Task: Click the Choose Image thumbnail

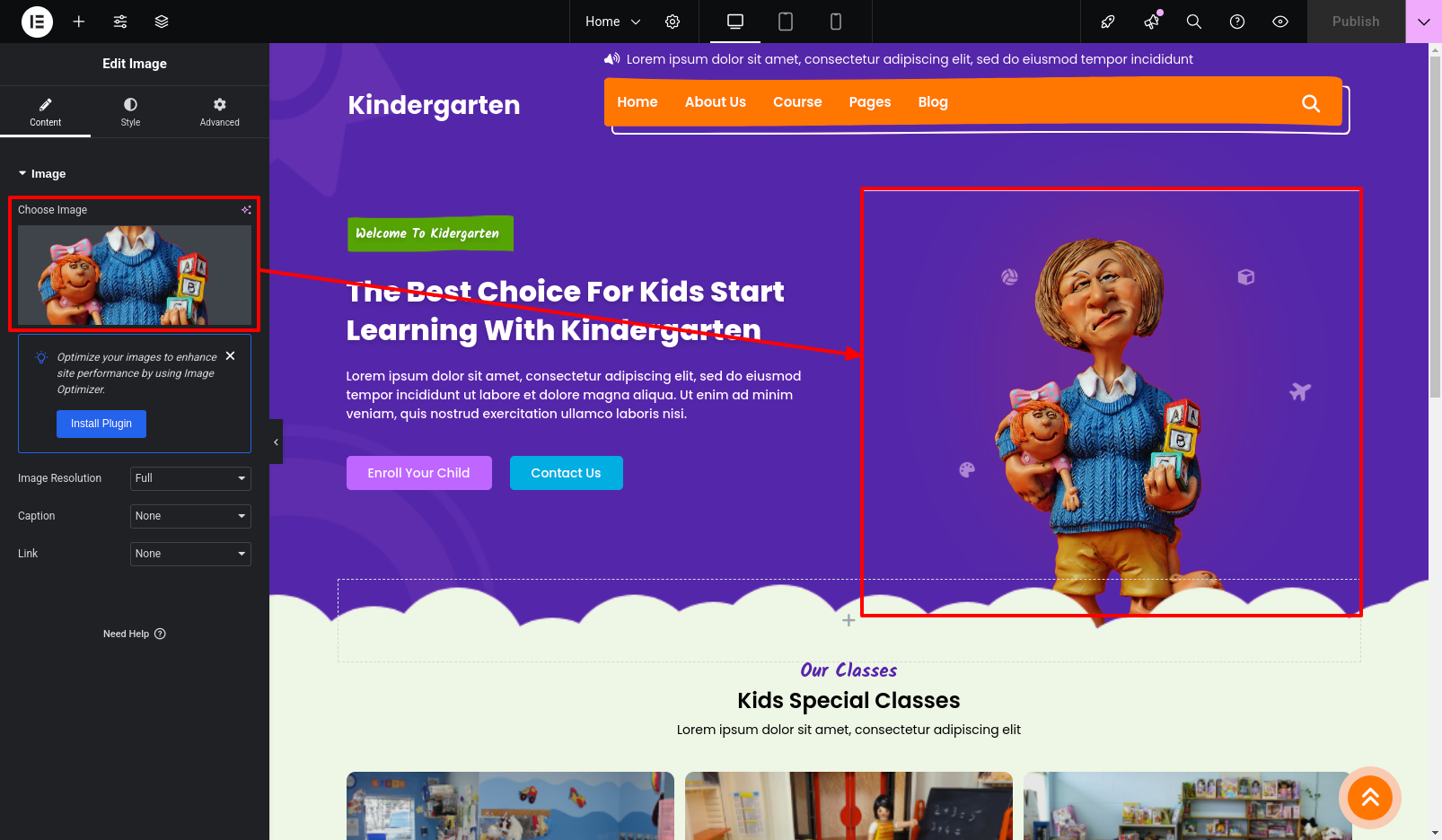Action: pos(135,275)
